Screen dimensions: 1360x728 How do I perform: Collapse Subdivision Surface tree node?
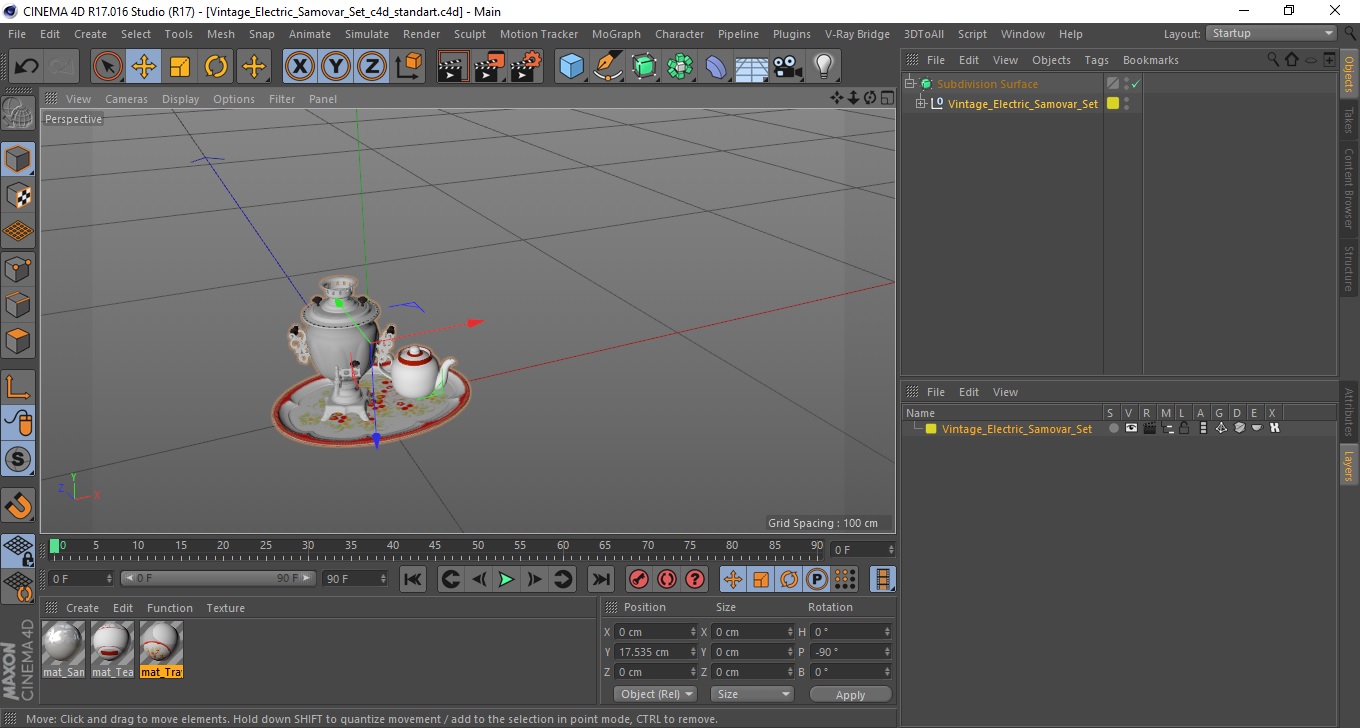pos(910,84)
